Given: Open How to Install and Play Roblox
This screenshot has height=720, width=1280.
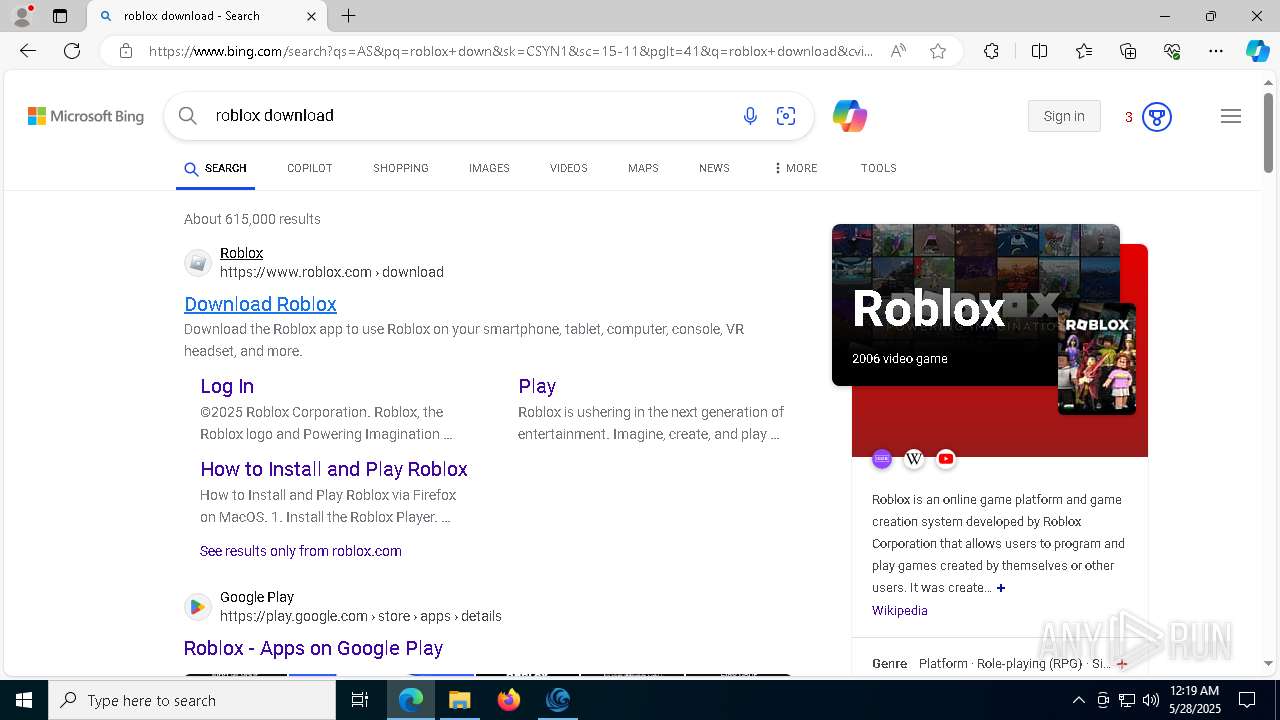Looking at the screenshot, I should [x=334, y=469].
